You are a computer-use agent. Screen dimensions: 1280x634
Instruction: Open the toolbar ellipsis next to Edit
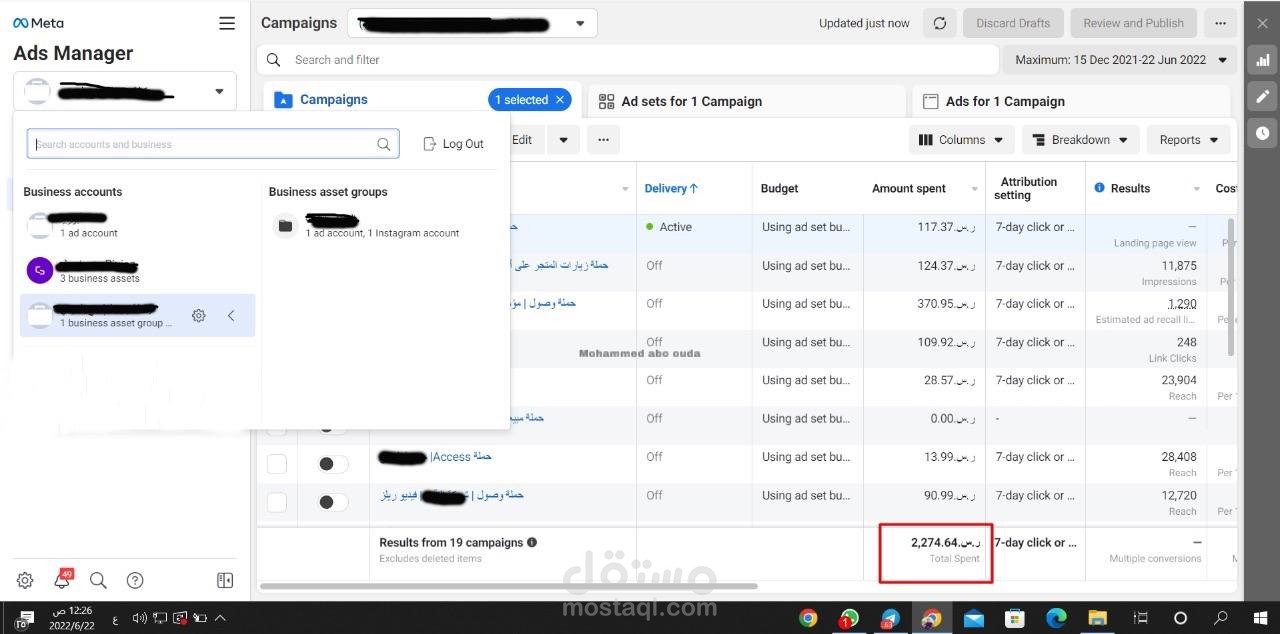tap(603, 140)
